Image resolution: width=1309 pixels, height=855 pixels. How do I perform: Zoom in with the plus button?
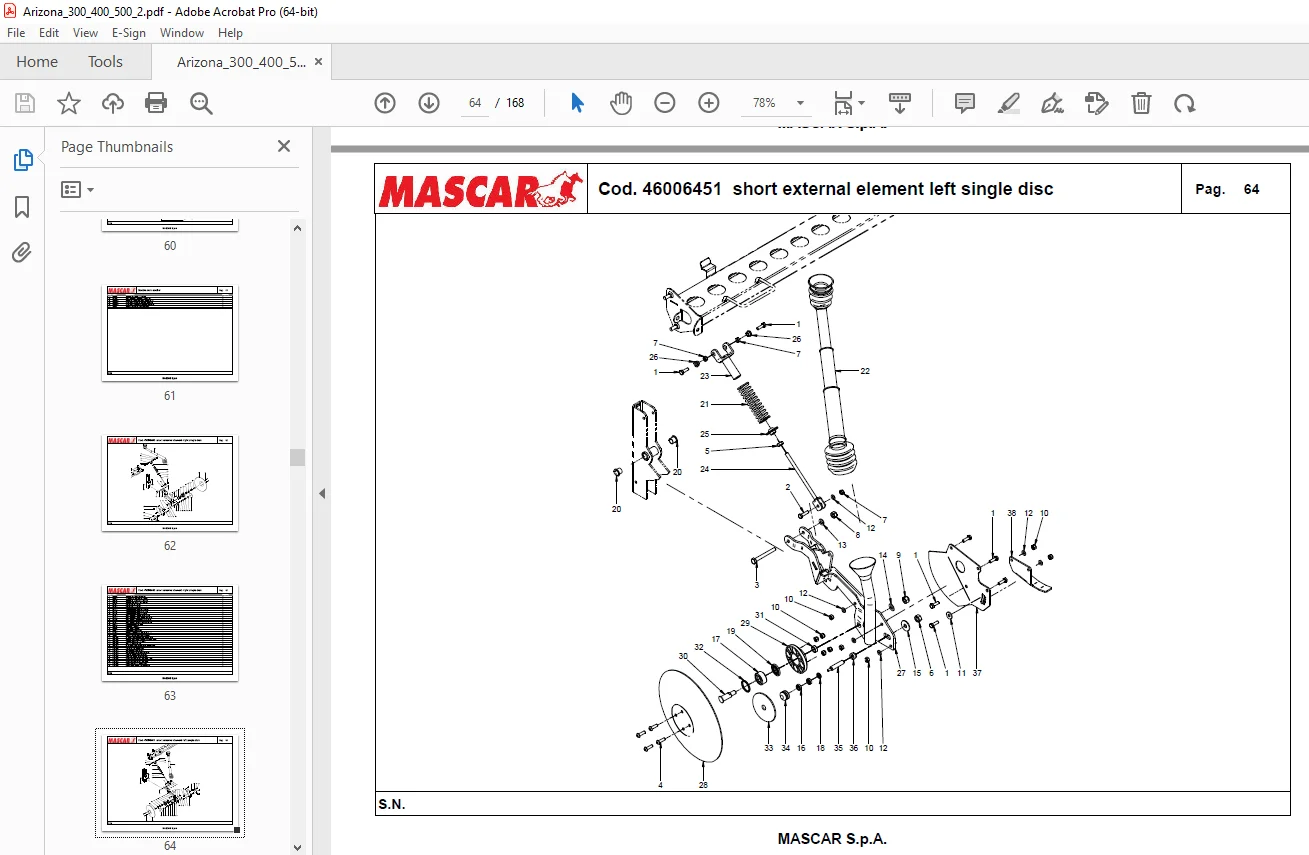pyautogui.click(x=709, y=103)
